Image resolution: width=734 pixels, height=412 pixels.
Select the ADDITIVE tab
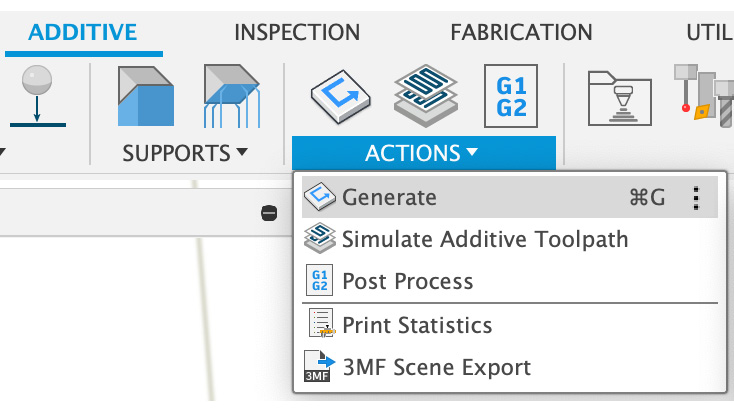(x=83, y=33)
